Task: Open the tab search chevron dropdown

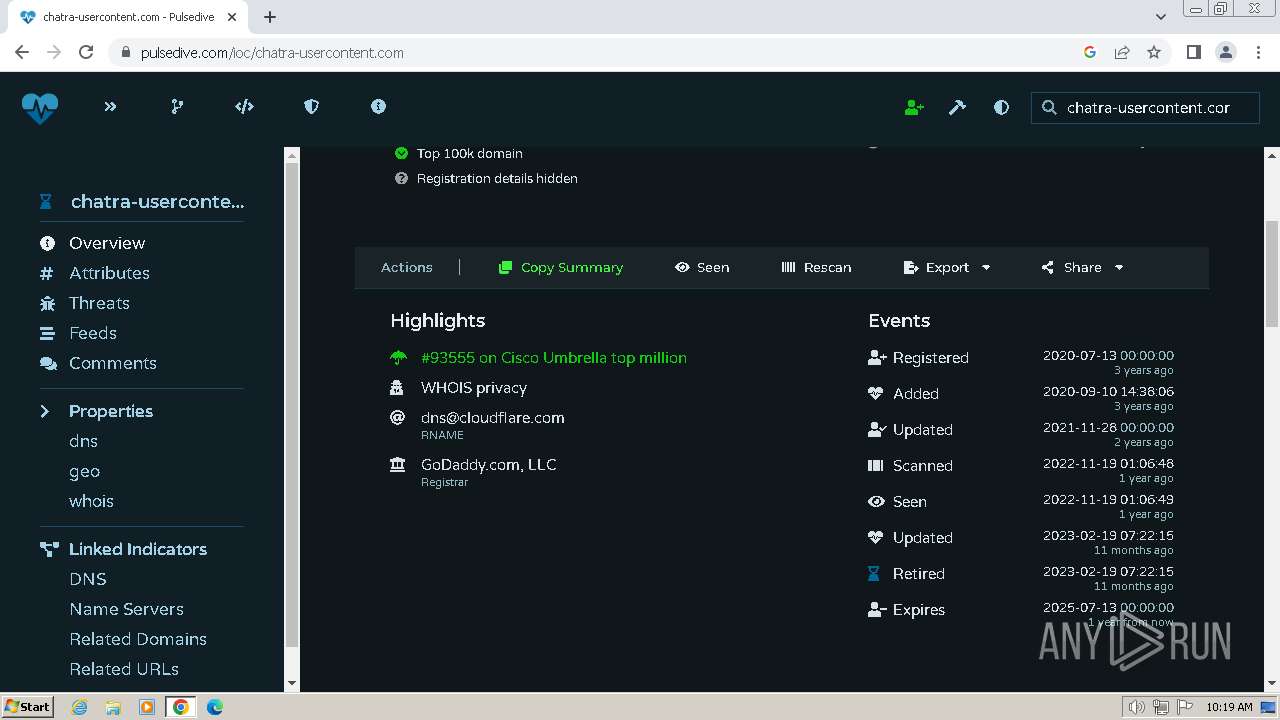Action: [x=1160, y=17]
